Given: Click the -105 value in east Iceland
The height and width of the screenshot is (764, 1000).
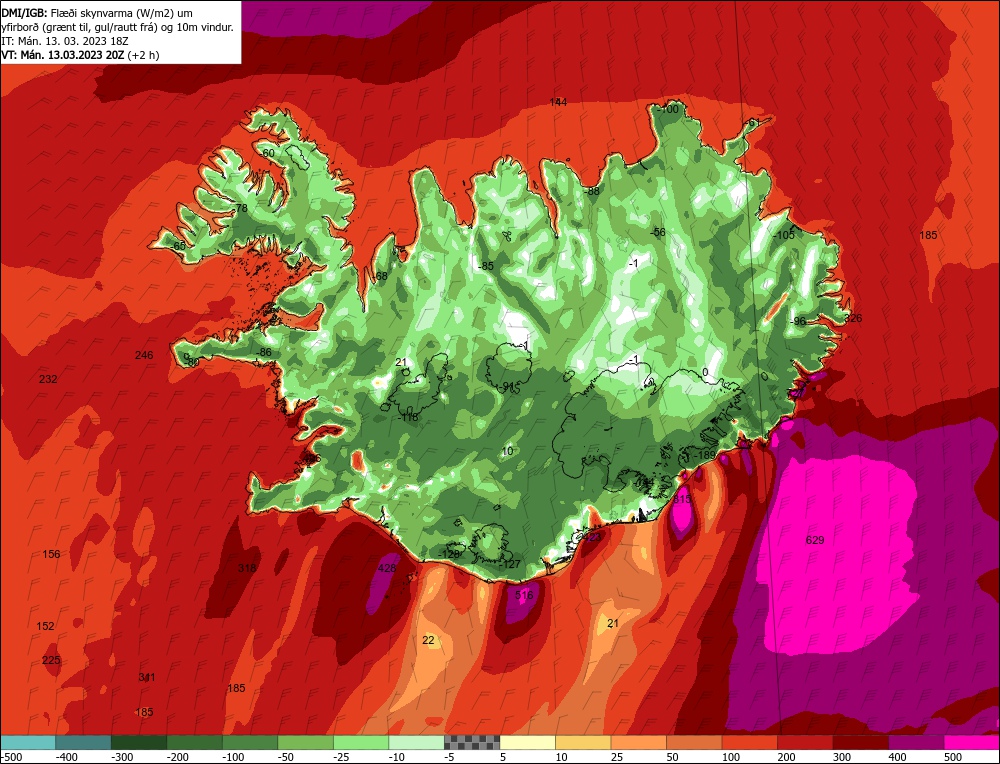Looking at the screenshot, I should click(x=784, y=235).
